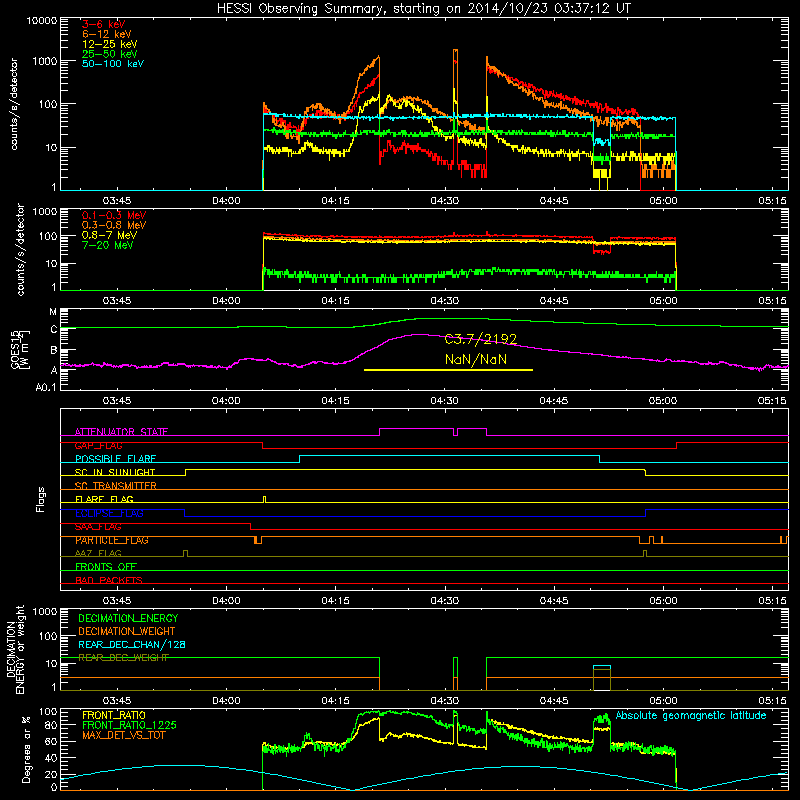Select the ECLIPSE_FLAG label
800x800 pixels.
109,513
